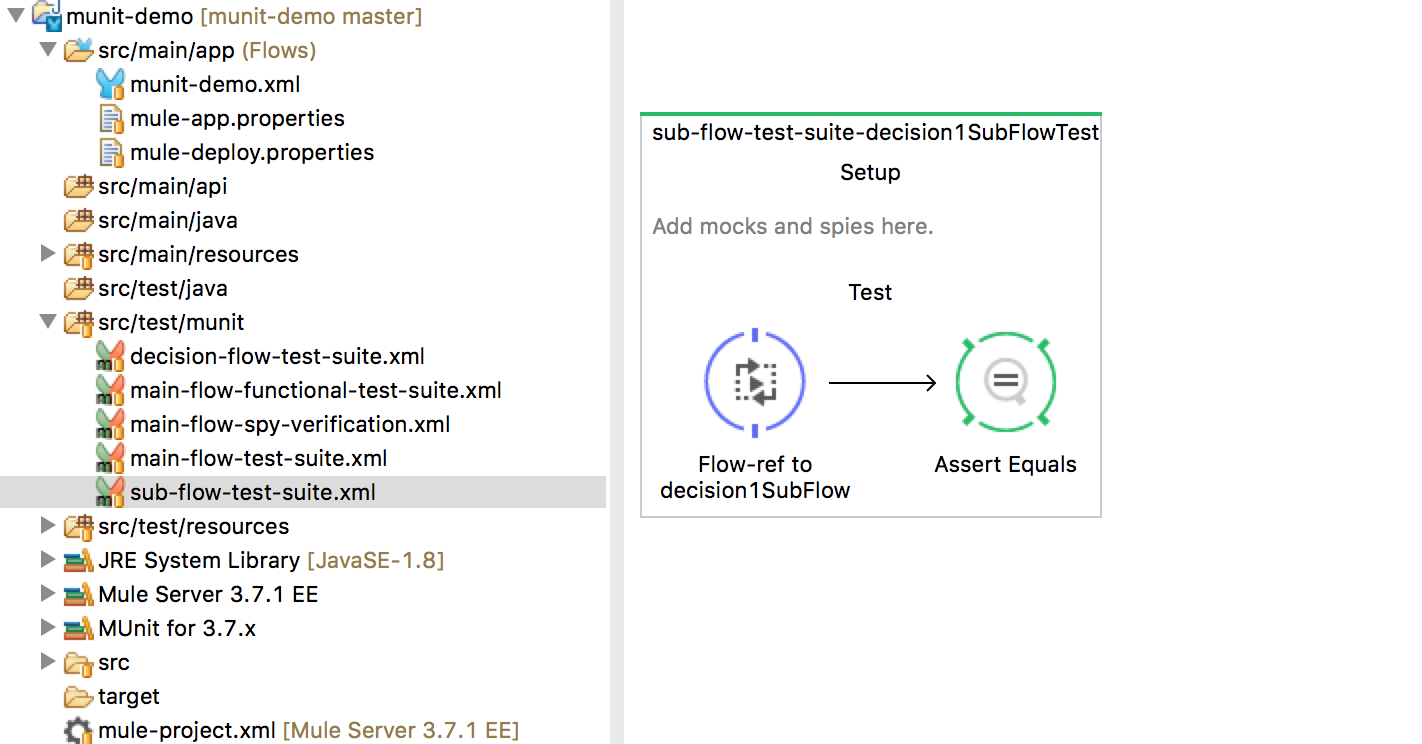Click the 'Add mocks and spies here' Setup area
1422x744 pixels.
click(x=792, y=227)
